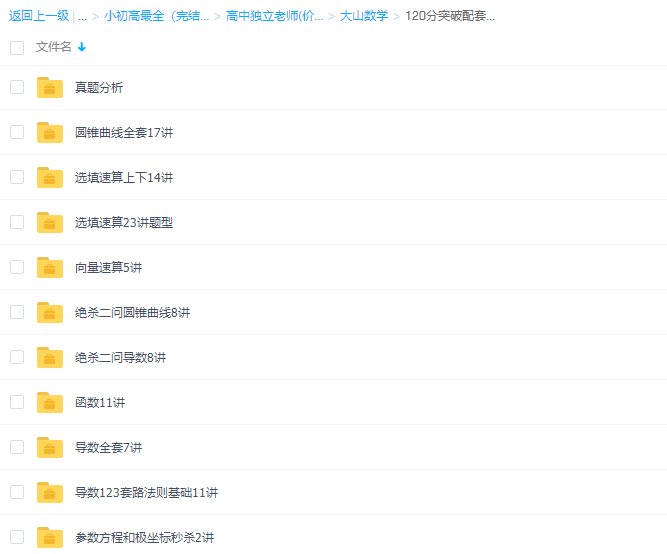Expand the collapsed '...' breadcrumb path

point(82,16)
